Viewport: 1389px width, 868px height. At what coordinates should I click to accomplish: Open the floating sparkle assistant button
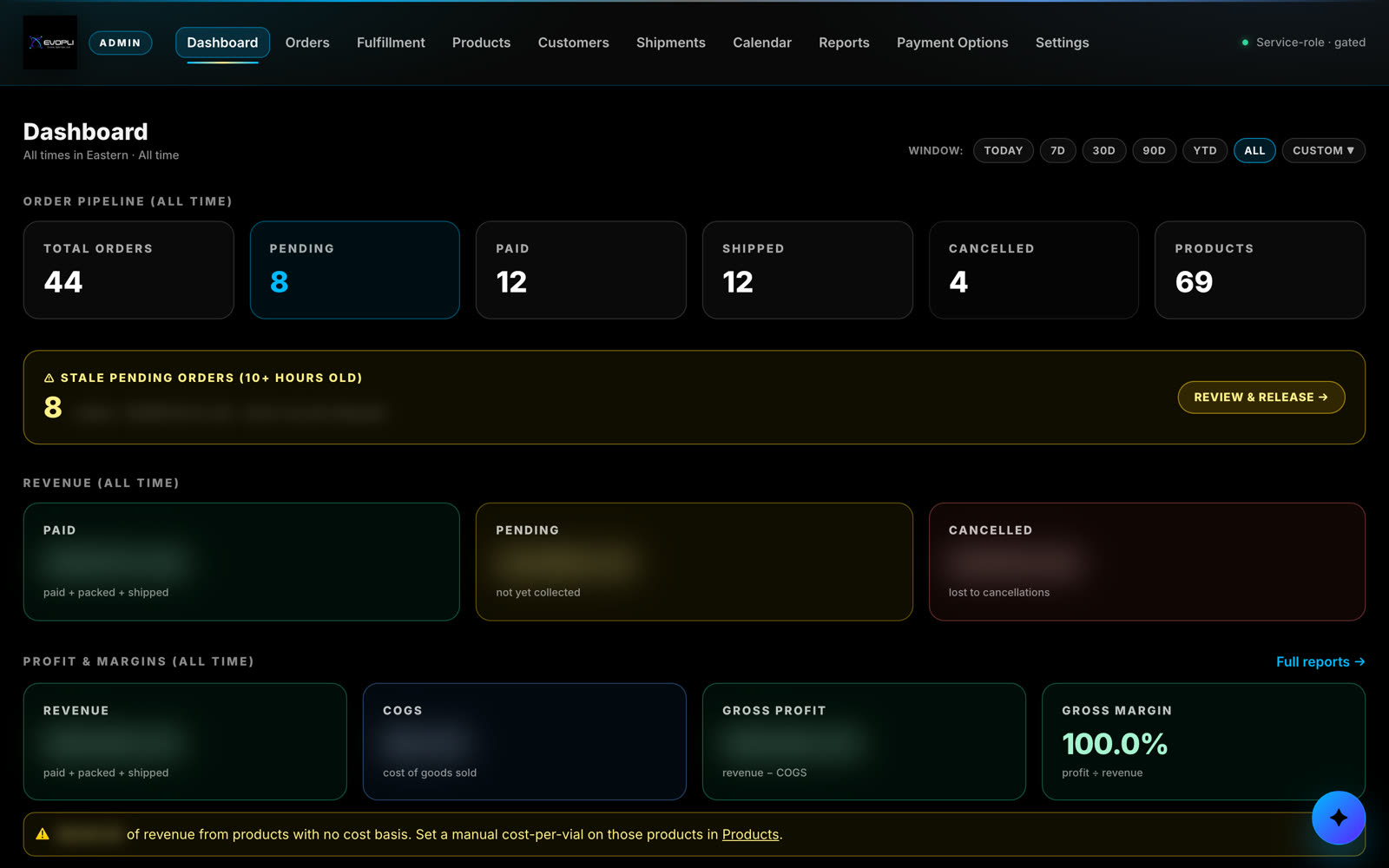pos(1338,818)
